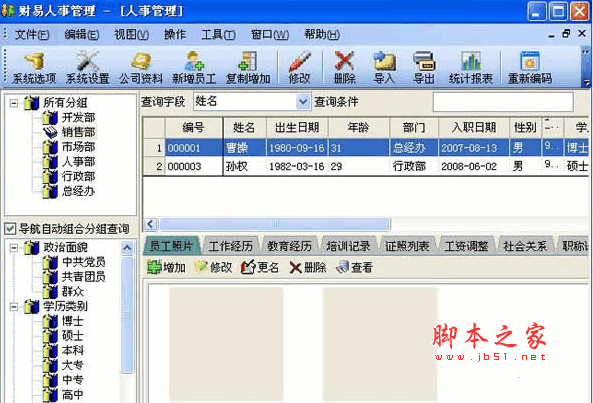The width and height of the screenshot is (593, 403).
Task: Rename a photo using 更名
Action: click(x=260, y=268)
